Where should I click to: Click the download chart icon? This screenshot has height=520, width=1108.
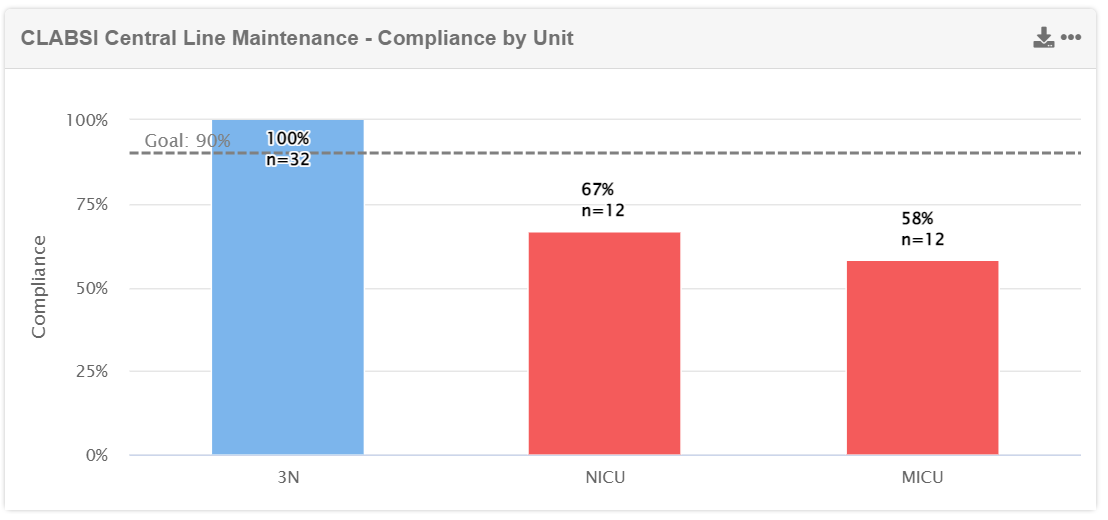click(1044, 38)
